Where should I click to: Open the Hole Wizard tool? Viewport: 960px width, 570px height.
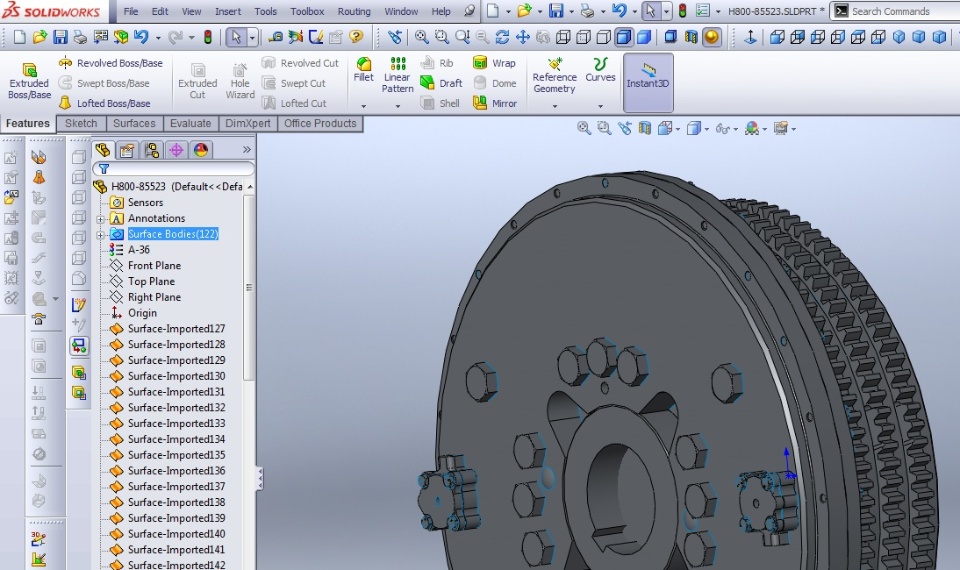pos(239,81)
